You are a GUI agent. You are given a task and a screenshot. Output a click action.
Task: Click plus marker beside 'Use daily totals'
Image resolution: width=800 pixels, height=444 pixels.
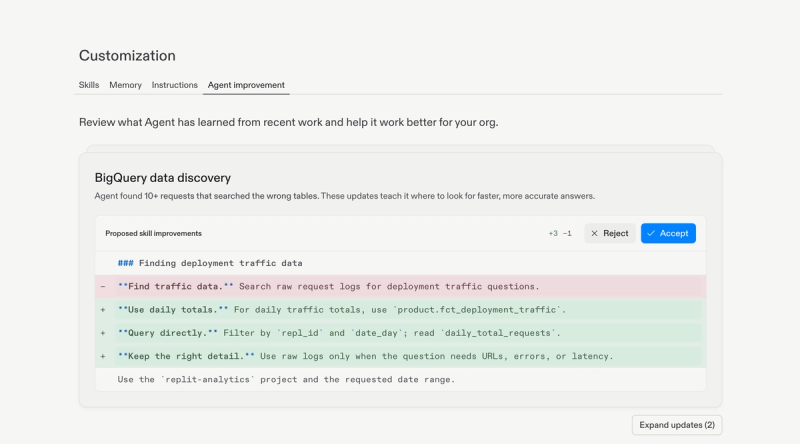103,310
